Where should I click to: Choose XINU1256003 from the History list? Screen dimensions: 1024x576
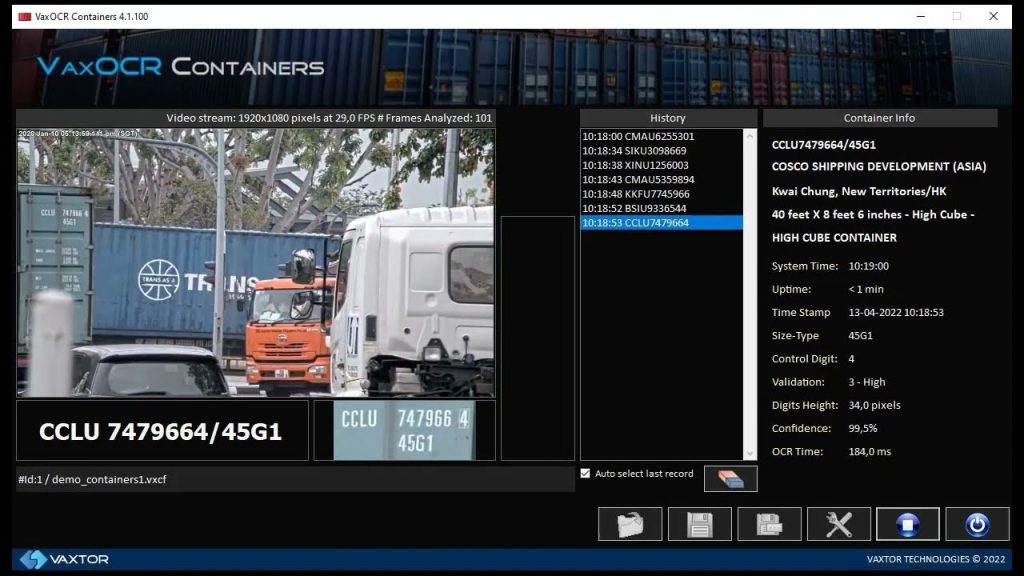(x=635, y=165)
